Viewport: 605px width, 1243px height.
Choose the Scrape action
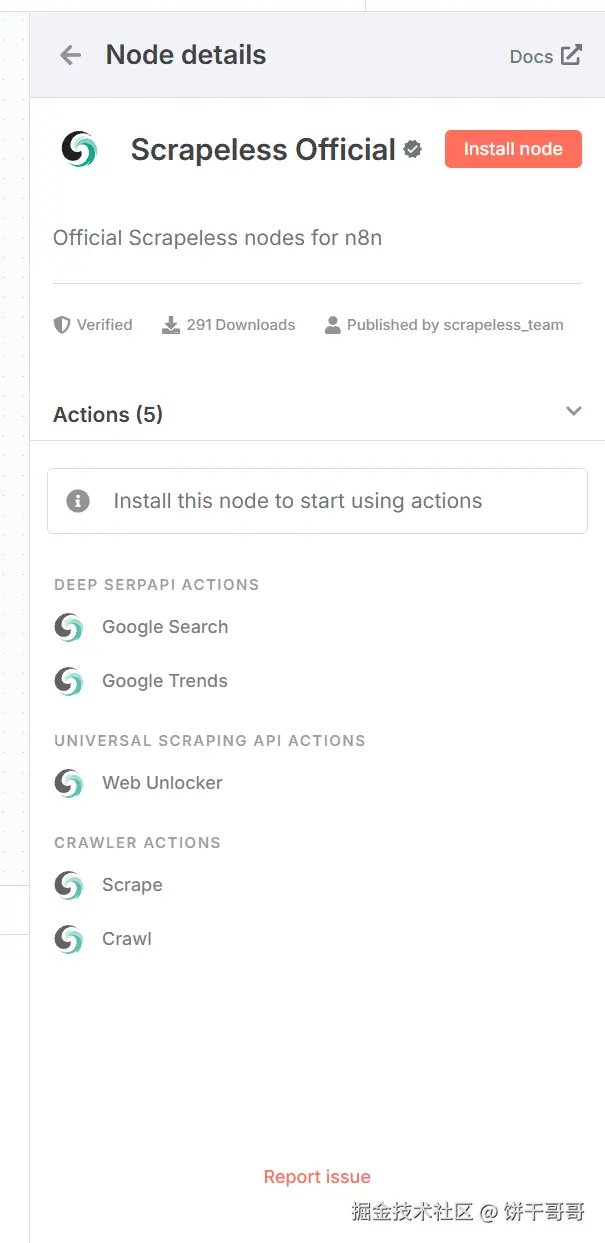pos(132,885)
